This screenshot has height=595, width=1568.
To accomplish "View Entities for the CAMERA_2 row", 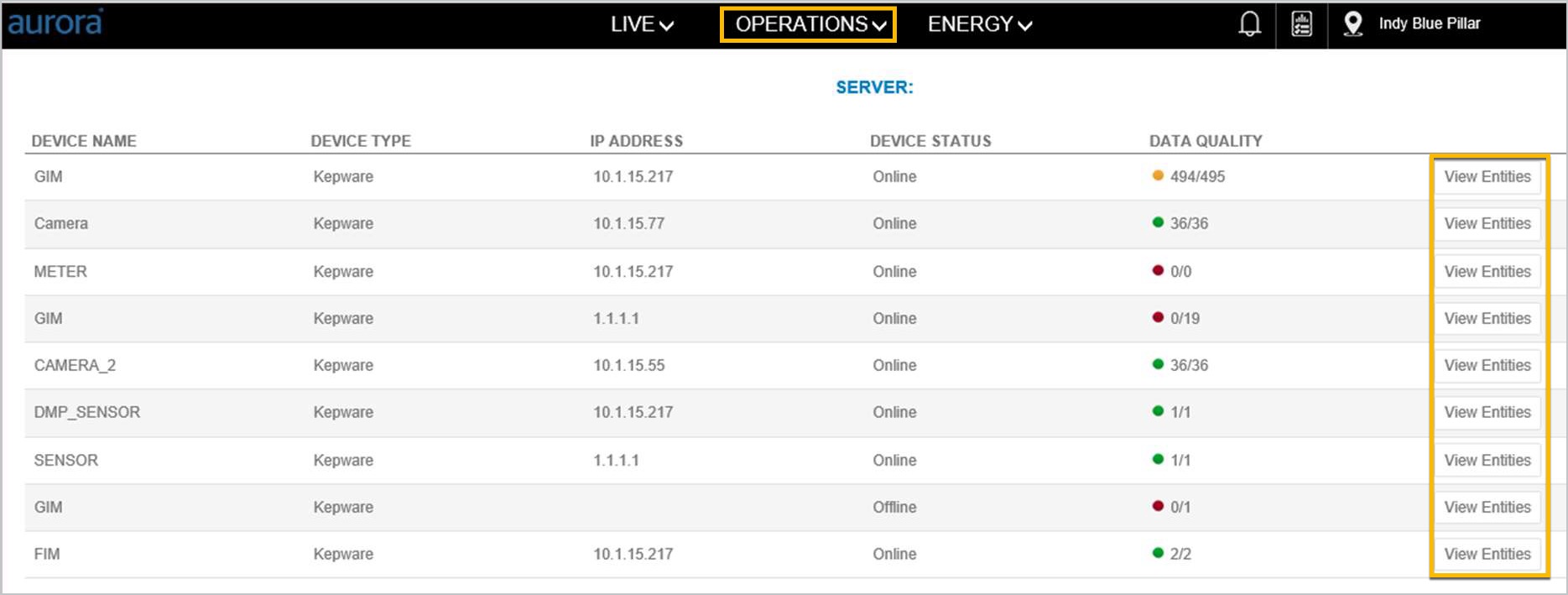I will (1487, 366).
